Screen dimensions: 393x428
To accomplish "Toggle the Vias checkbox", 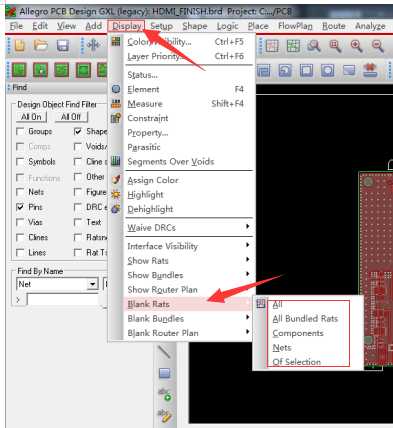I will (20, 222).
